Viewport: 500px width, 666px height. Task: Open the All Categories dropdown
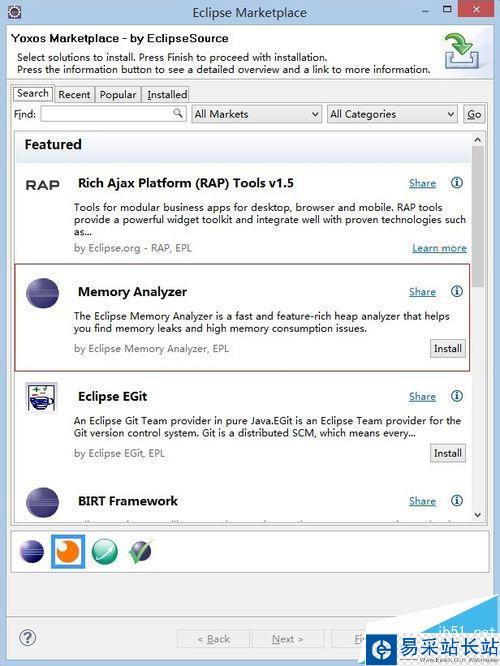(x=392, y=114)
